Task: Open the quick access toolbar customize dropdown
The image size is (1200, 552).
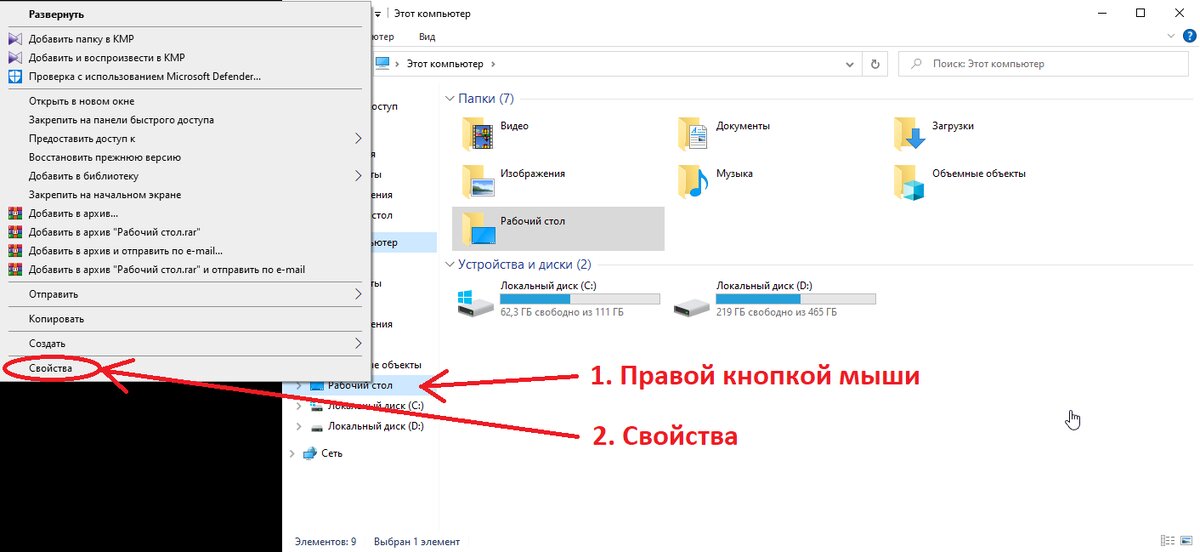Action: pos(378,14)
